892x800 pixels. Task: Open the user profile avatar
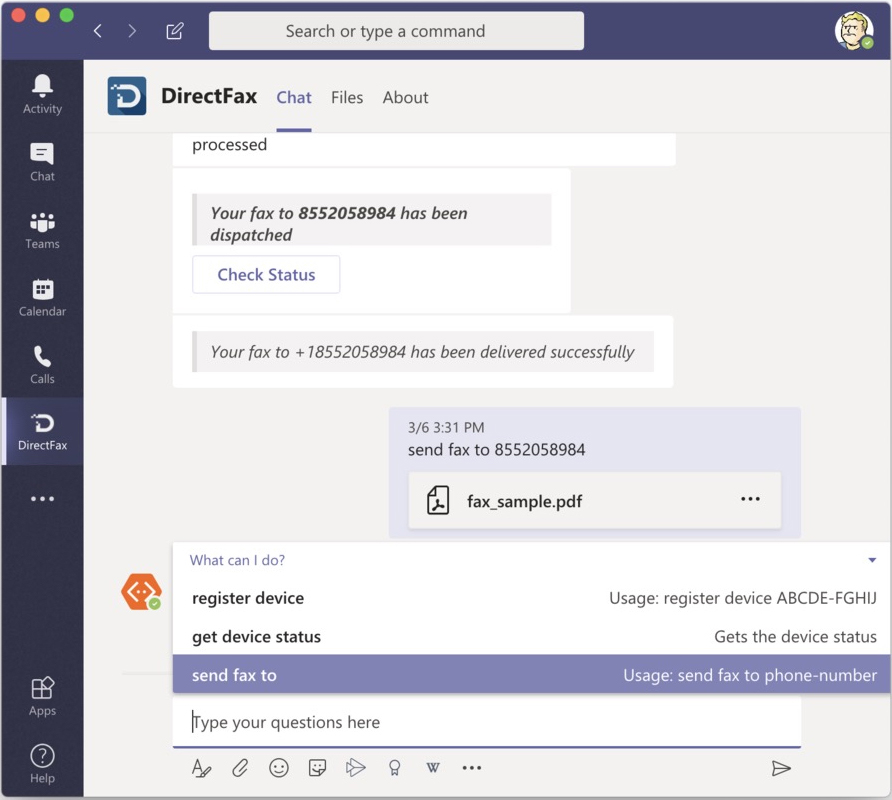click(854, 31)
